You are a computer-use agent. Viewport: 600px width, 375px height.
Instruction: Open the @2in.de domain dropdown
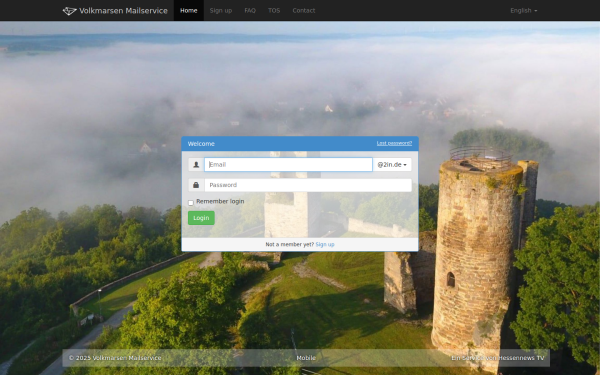392,165
